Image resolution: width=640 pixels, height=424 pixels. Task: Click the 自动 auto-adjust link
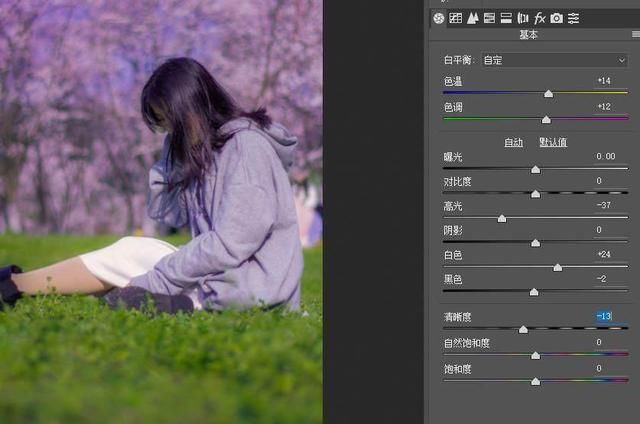point(513,142)
